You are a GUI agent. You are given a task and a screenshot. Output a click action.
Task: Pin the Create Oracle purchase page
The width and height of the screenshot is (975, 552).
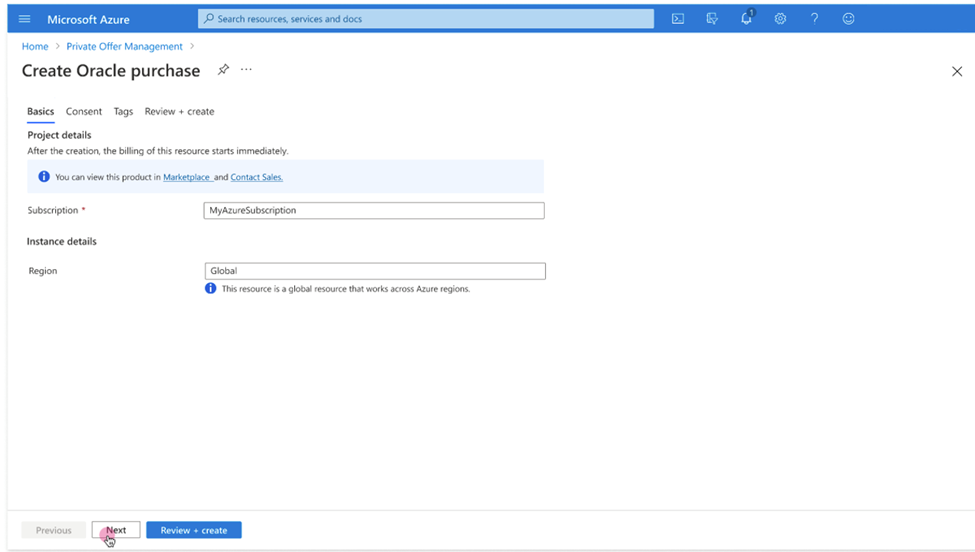[x=223, y=70]
